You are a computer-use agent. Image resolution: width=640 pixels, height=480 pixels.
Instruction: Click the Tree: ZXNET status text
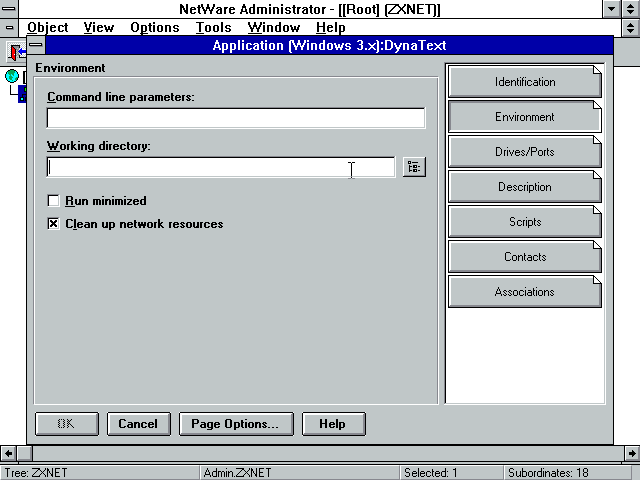[x=36, y=473]
